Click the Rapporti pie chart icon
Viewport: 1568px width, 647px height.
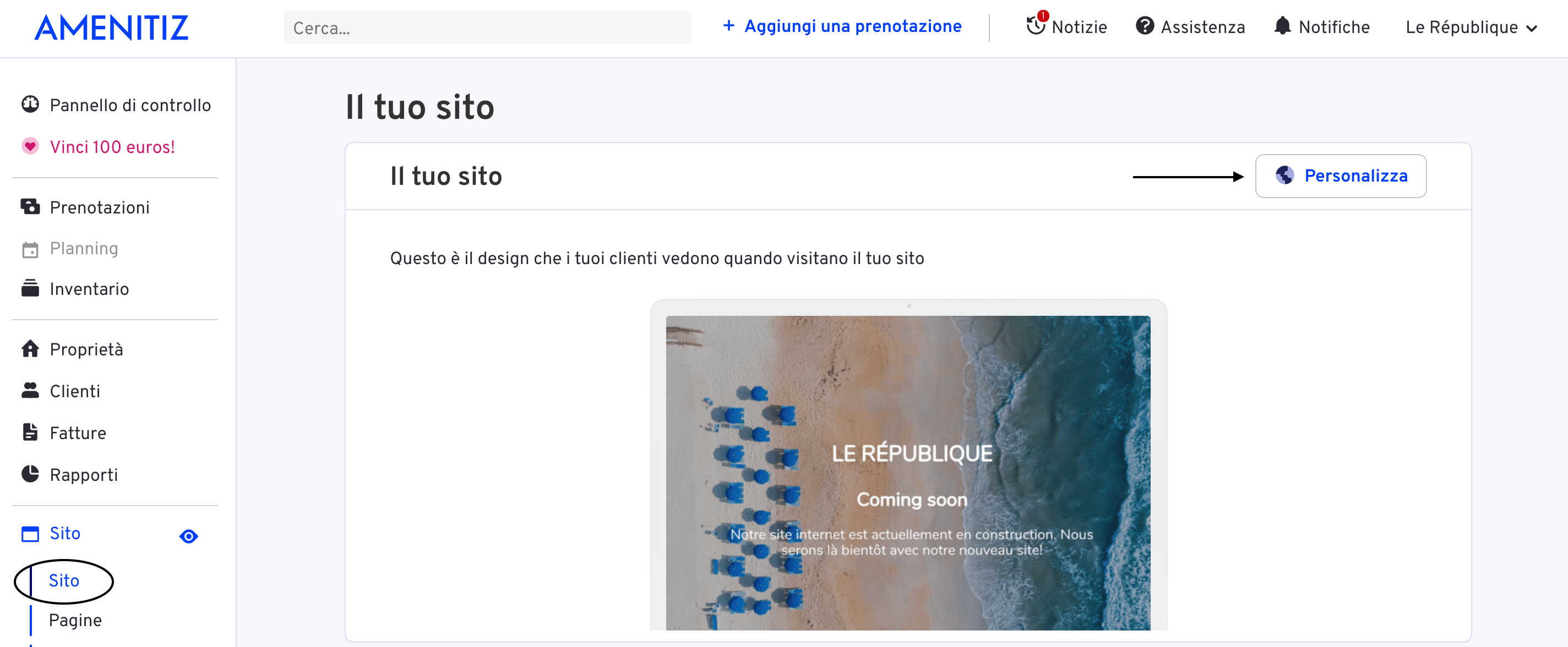[x=30, y=474]
